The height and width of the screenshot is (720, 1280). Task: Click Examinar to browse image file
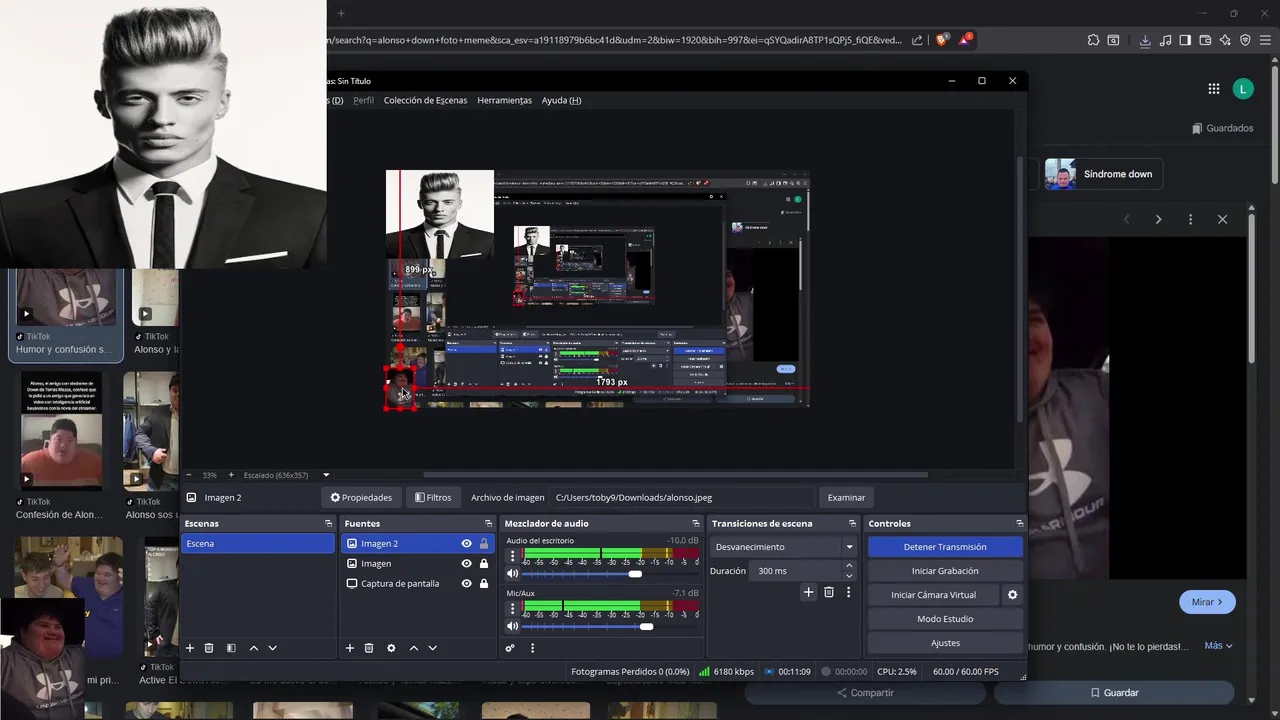pyautogui.click(x=846, y=497)
